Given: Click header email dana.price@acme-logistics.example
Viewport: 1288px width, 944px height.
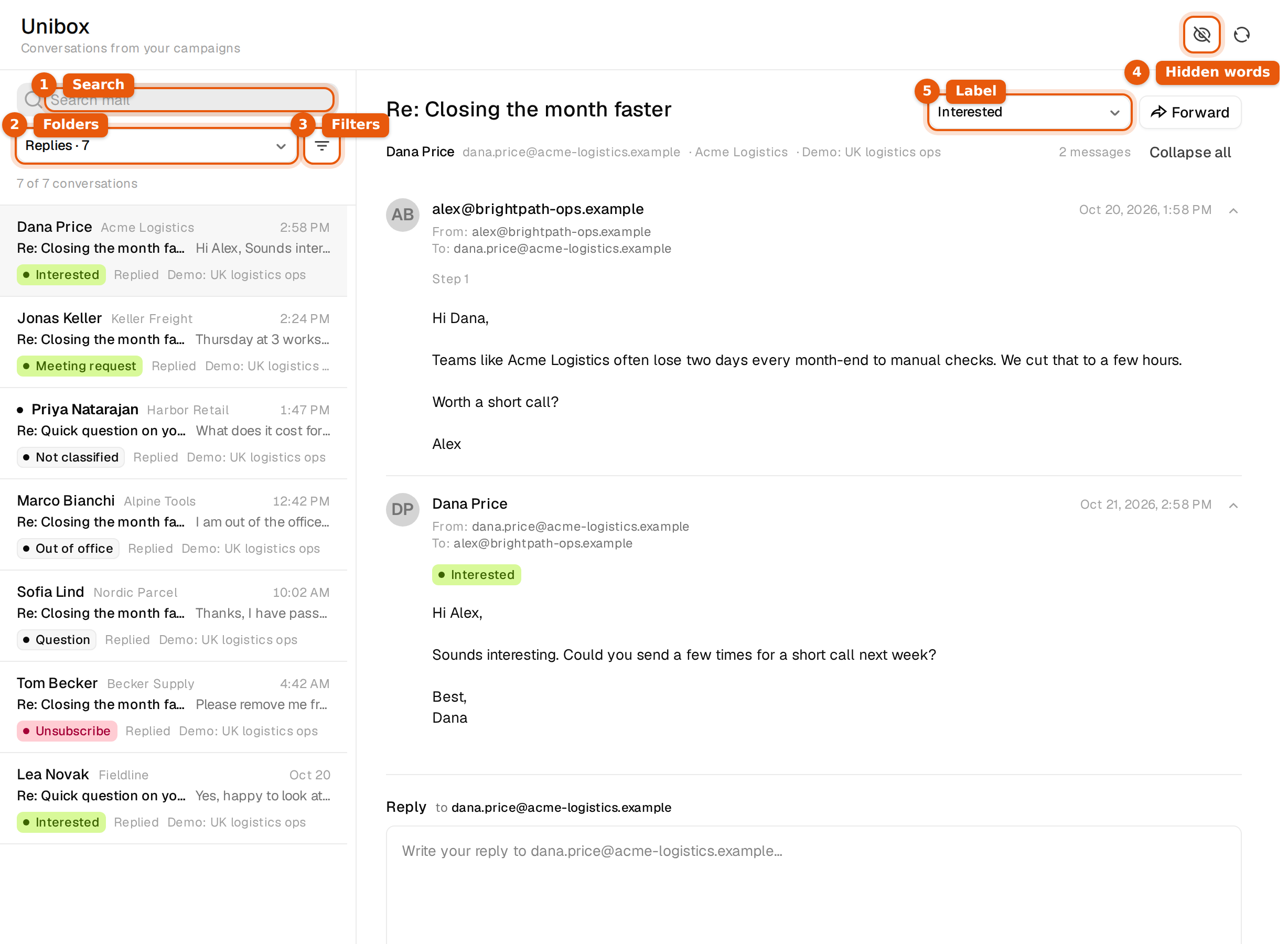Looking at the screenshot, I should coord(571,153).
